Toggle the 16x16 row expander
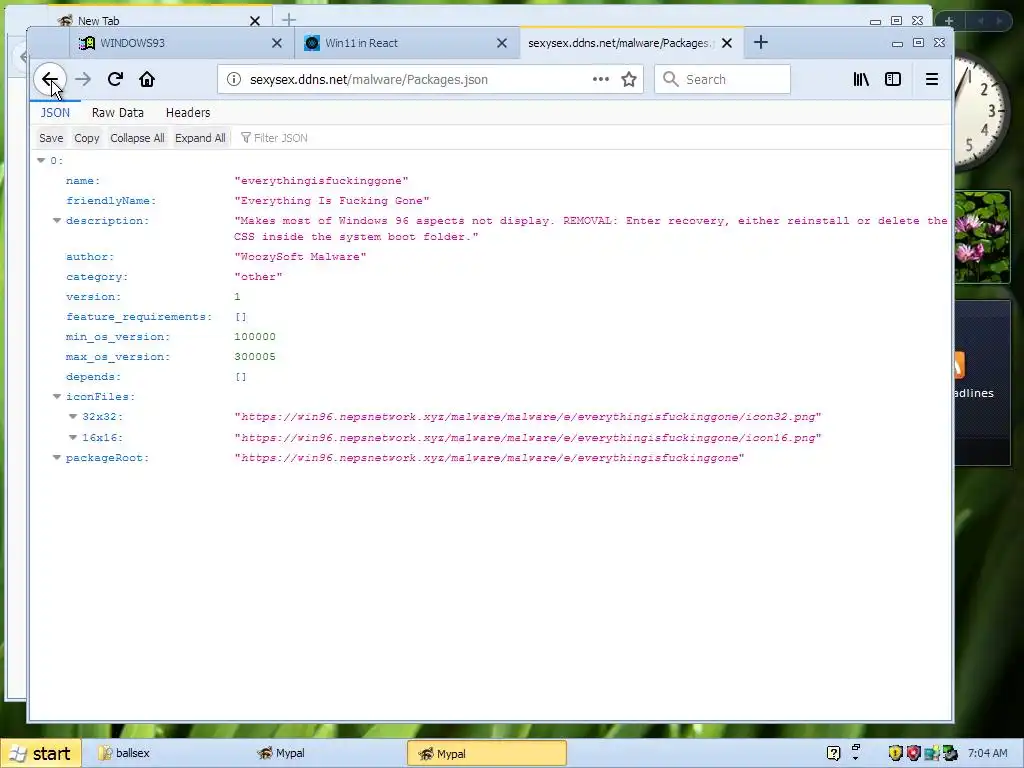 73,438
